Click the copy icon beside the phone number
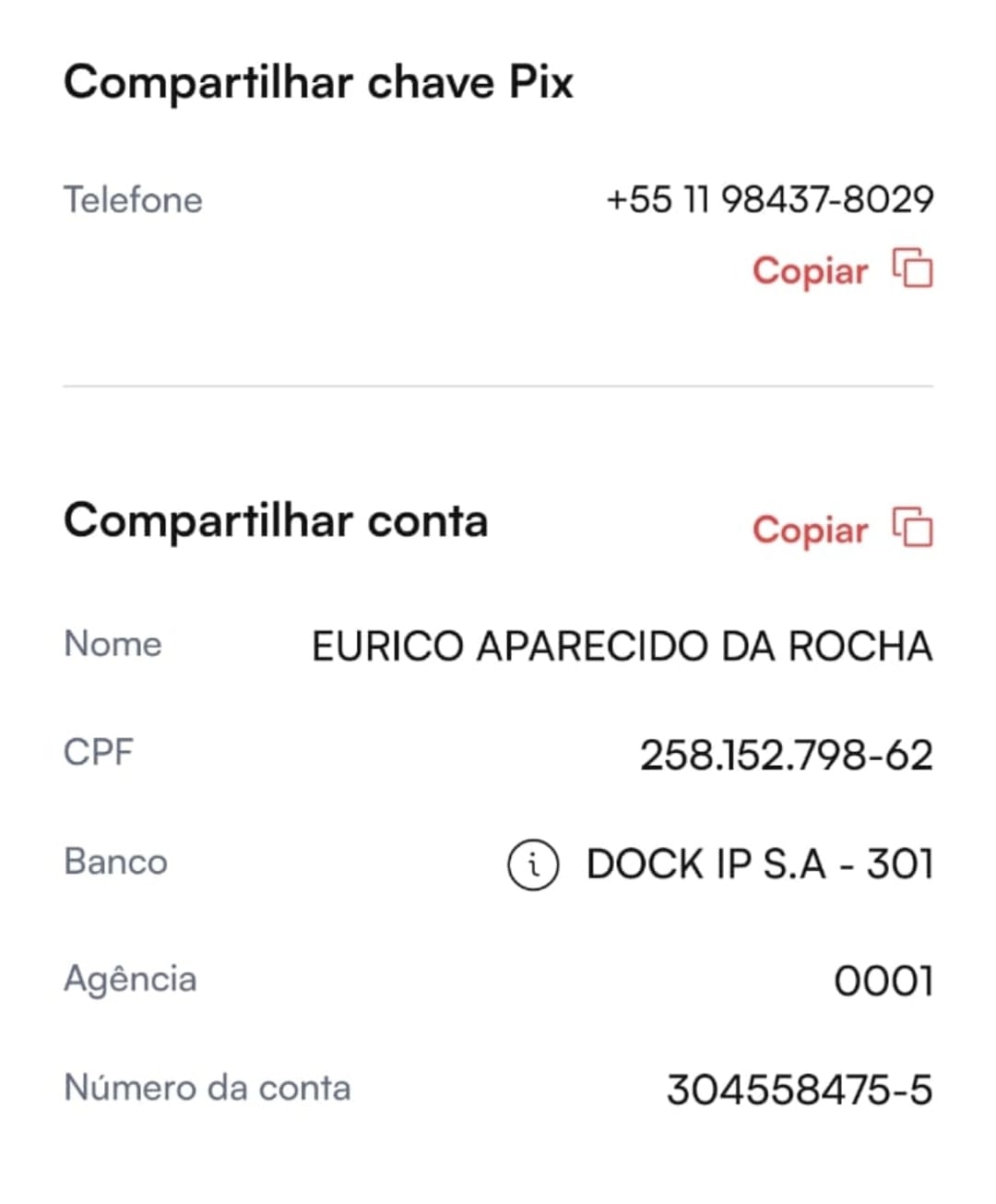Viewport: 996px width, 1204px height. [x=912, y=269]
